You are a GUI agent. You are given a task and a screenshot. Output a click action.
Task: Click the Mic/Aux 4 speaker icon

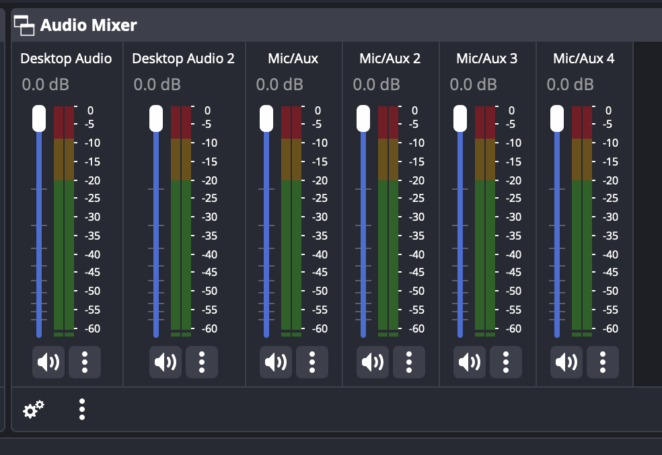pyautogui.click(x=567, y=362)
